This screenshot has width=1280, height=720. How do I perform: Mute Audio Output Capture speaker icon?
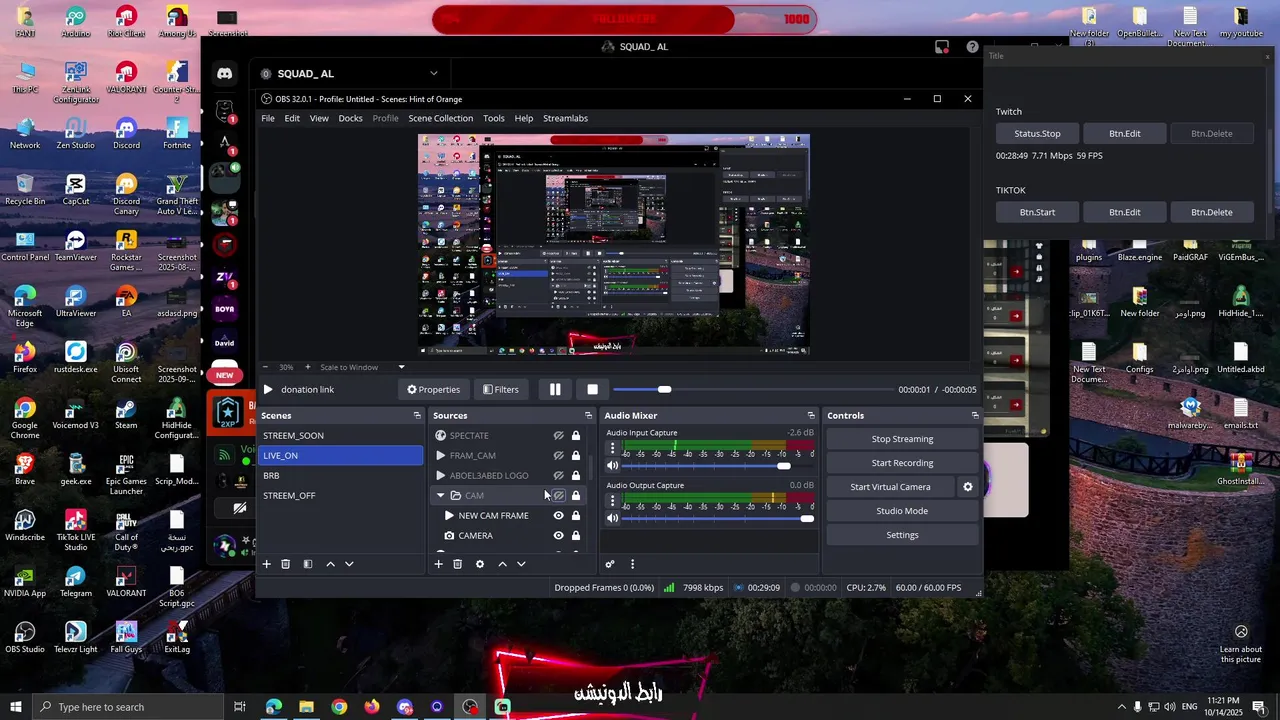(613, 518)
